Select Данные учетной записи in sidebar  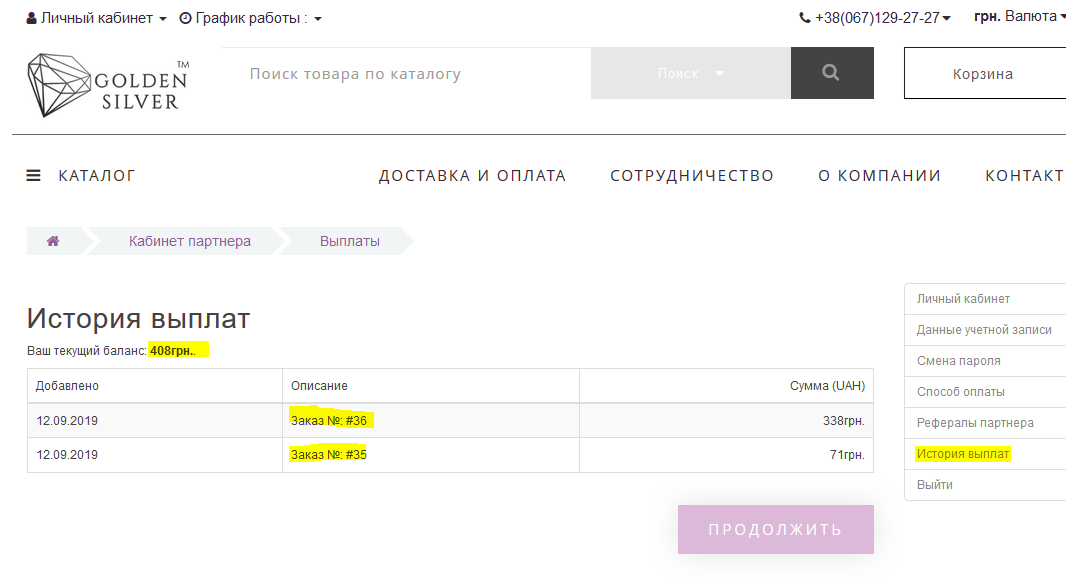click(x=983, y=330)
